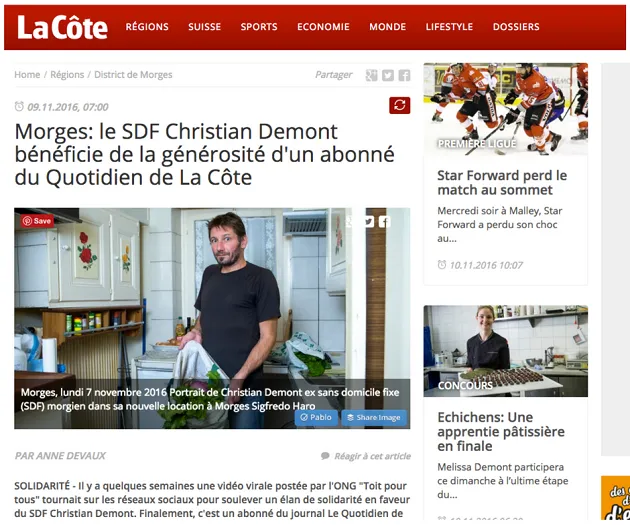Share photo with Twitter overlay icon
Image resolution: width=630 pixels, height=525 pixels.
point(368,222)
